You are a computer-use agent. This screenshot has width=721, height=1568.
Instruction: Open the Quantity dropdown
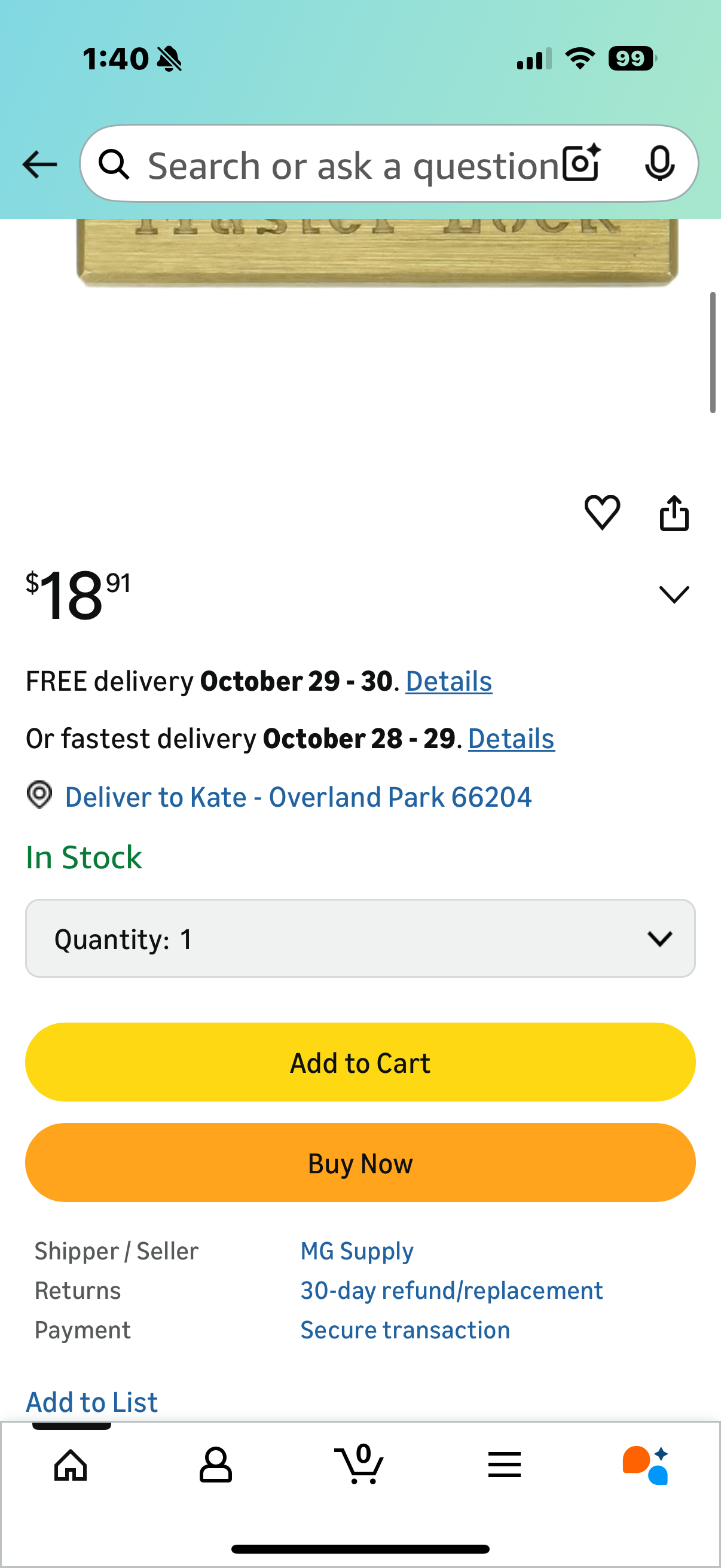360,938
